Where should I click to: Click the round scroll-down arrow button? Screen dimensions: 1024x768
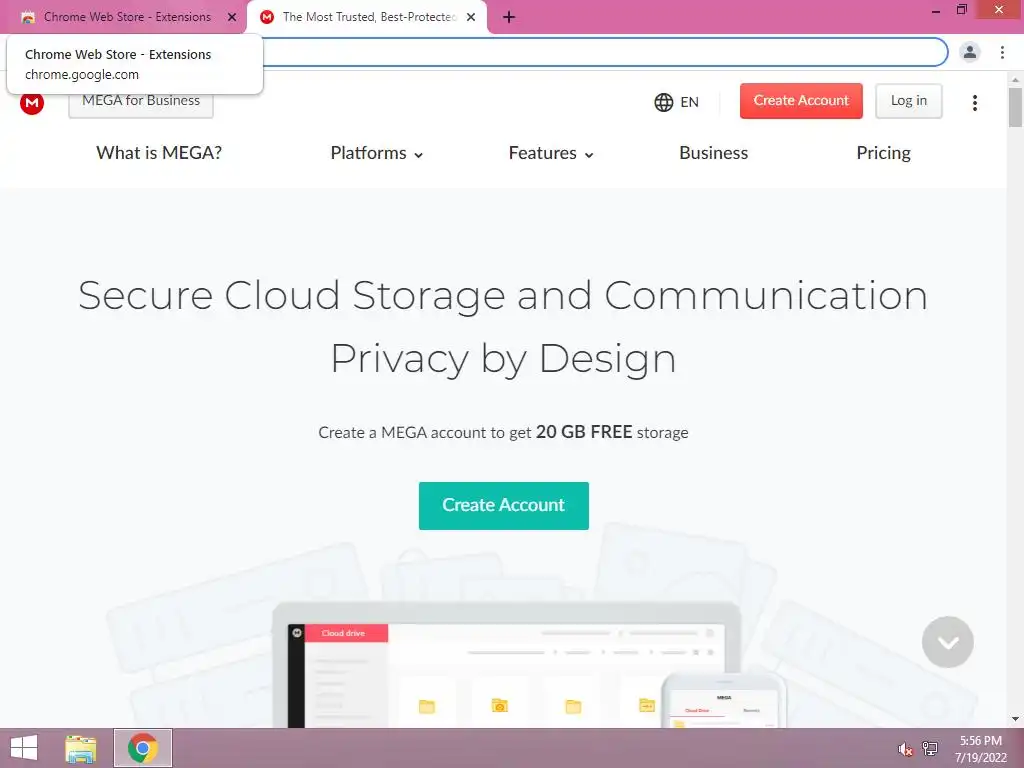tap(948, 642)
